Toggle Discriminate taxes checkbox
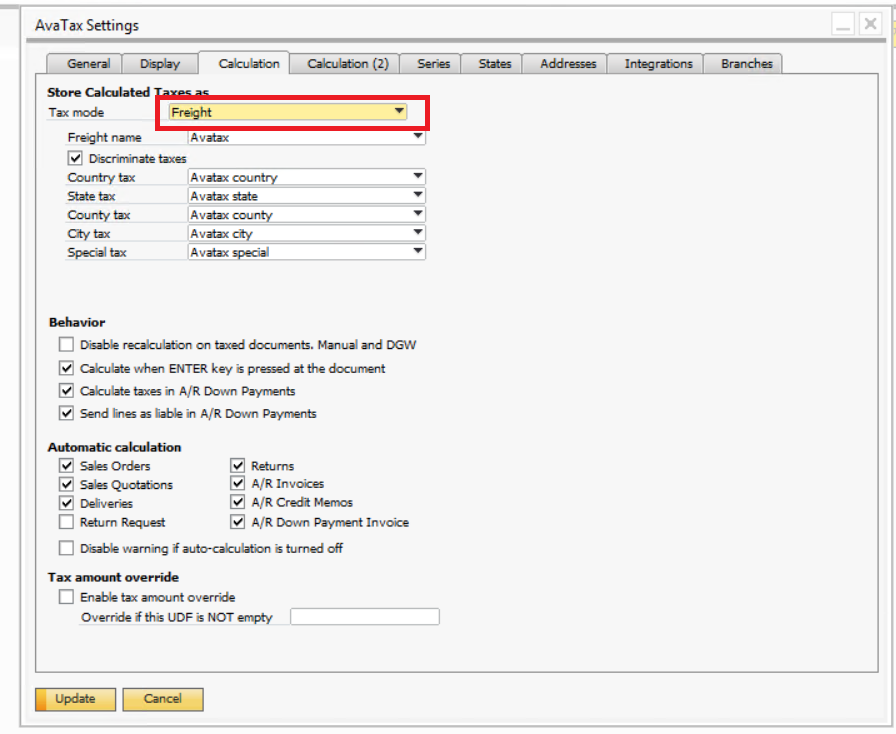 pyautogui.click(x=75, y=158)
